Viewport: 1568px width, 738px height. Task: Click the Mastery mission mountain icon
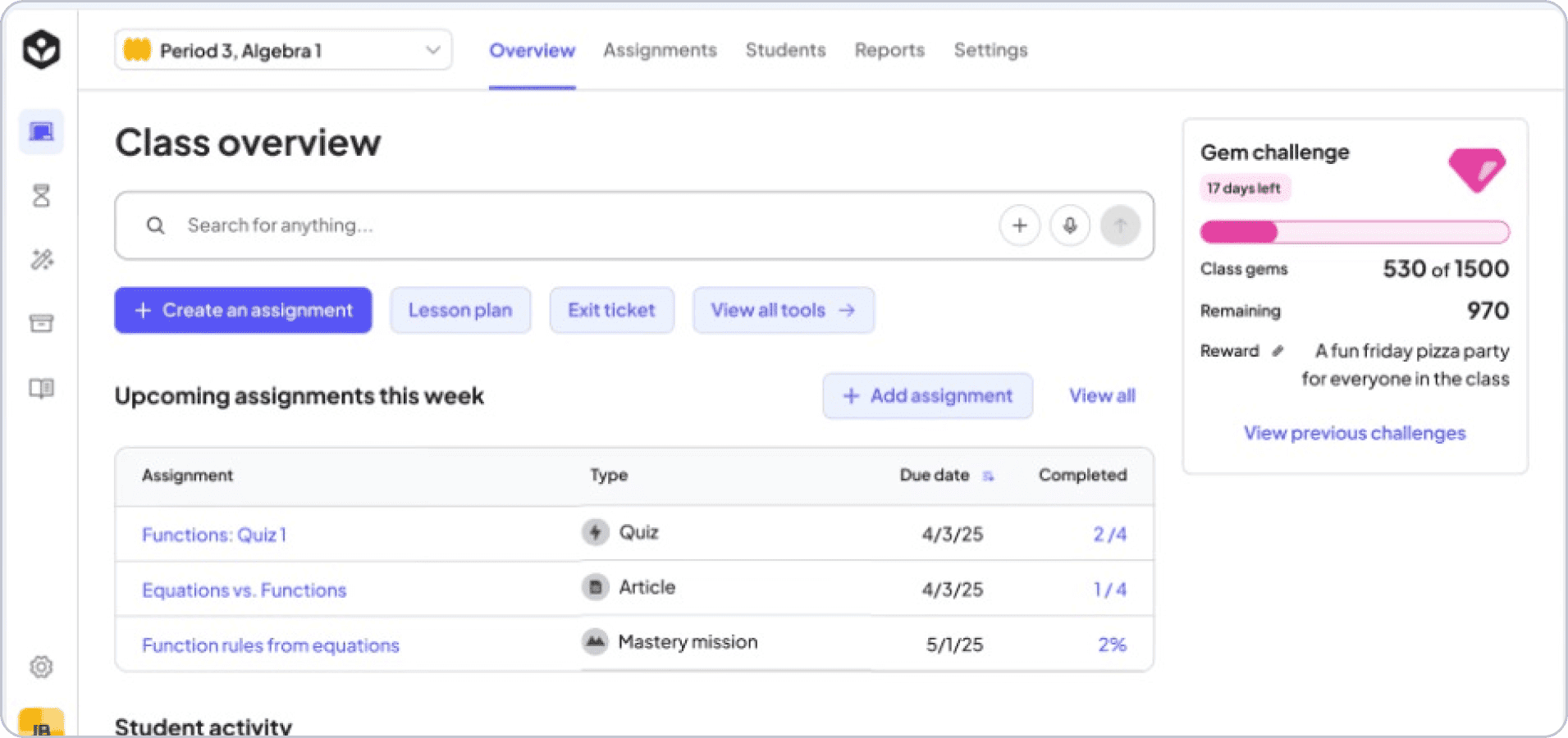tap(596, 642)
